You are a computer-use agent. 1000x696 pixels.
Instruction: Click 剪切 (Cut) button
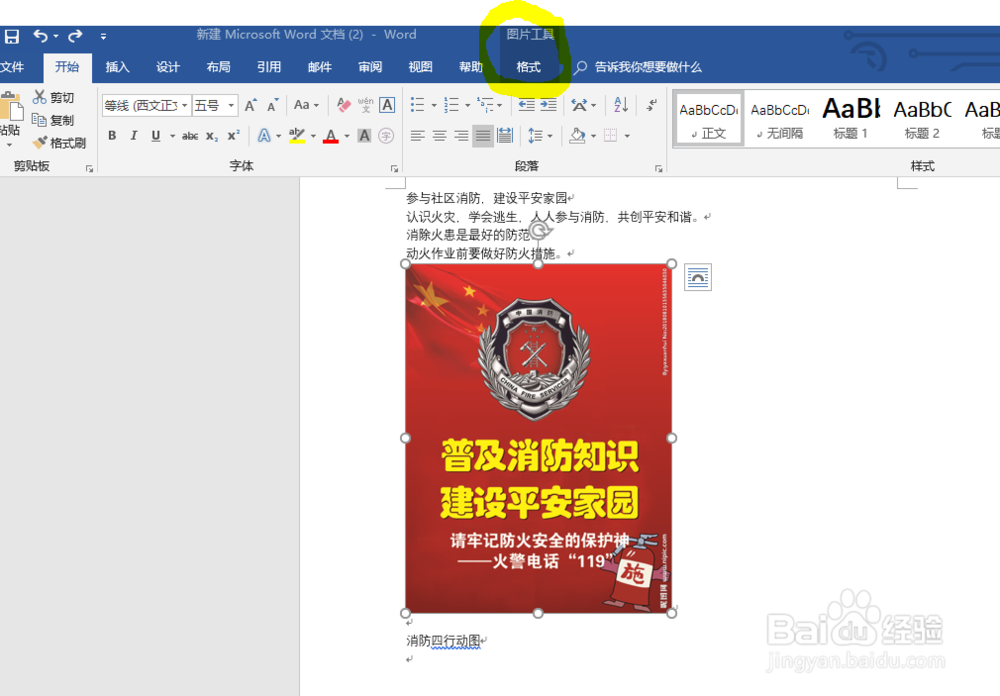[x=54, y=97]
